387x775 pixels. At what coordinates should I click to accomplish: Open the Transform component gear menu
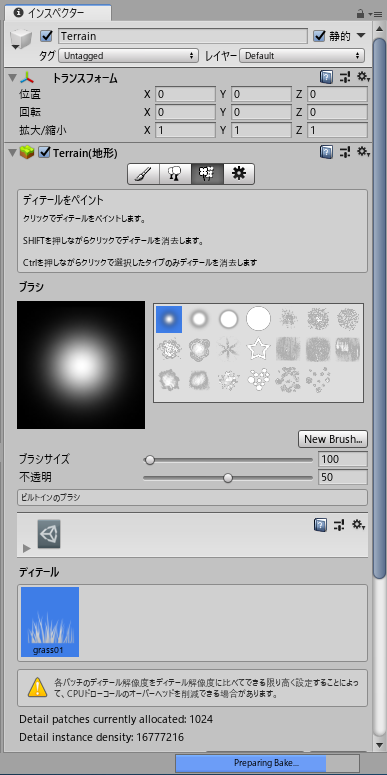tap(364, 77)
